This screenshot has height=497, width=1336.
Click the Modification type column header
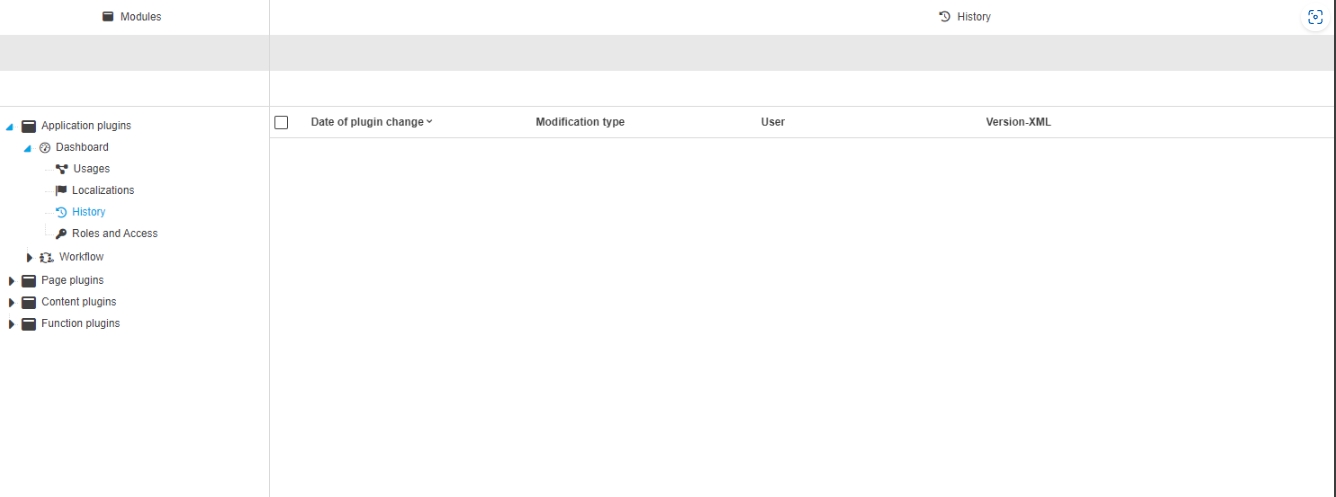coord(580,122)
